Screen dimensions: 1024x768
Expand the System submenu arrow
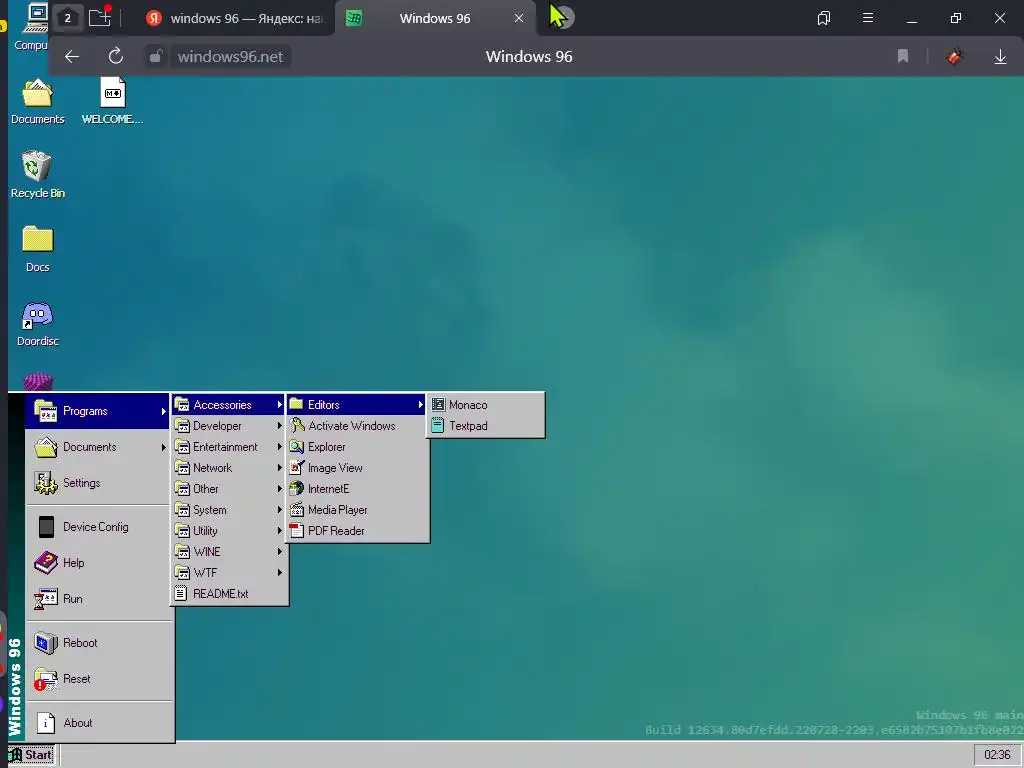[x=280, y=509]
